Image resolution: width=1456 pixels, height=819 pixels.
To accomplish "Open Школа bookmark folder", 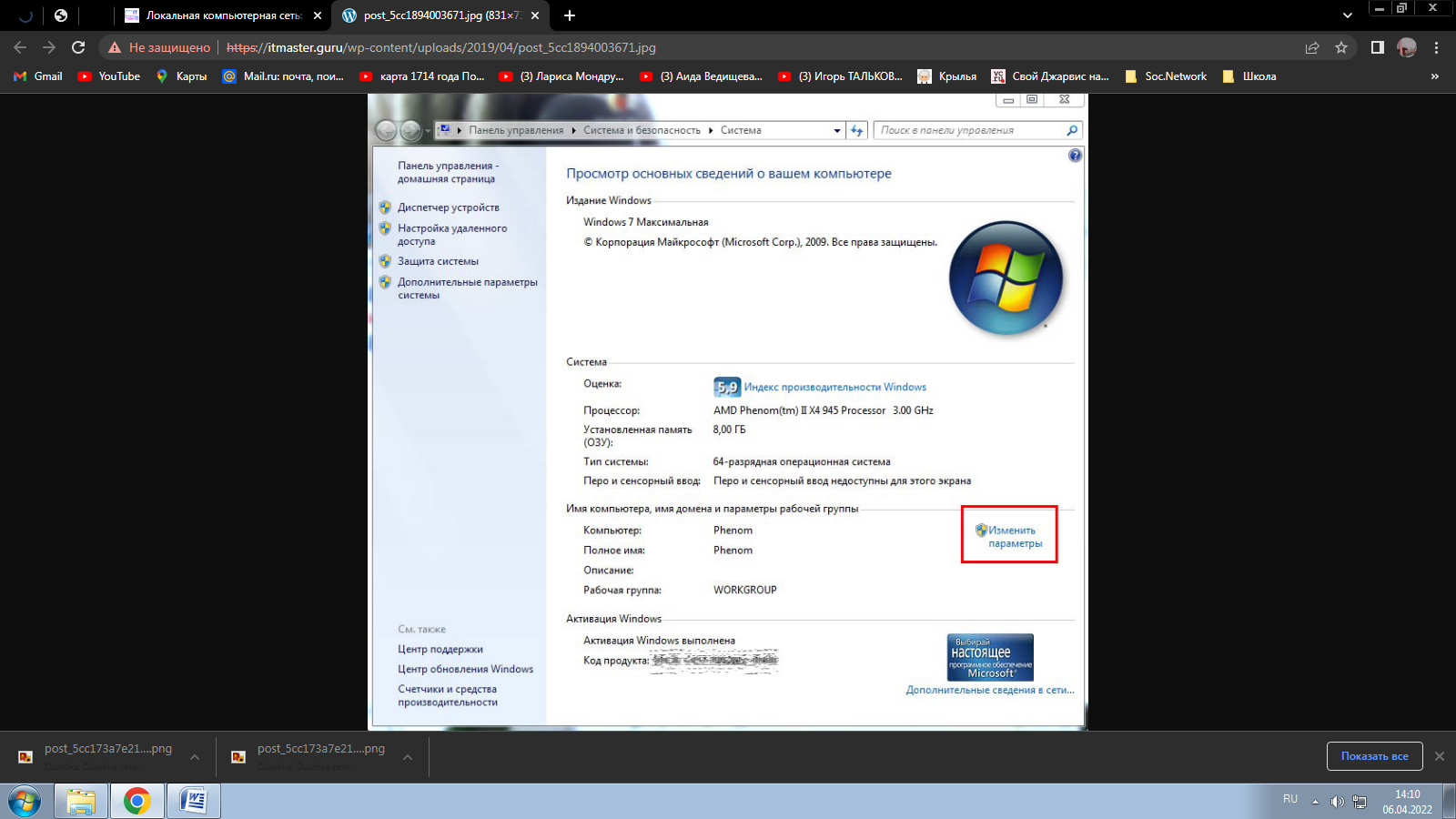I will point(1249,76).
